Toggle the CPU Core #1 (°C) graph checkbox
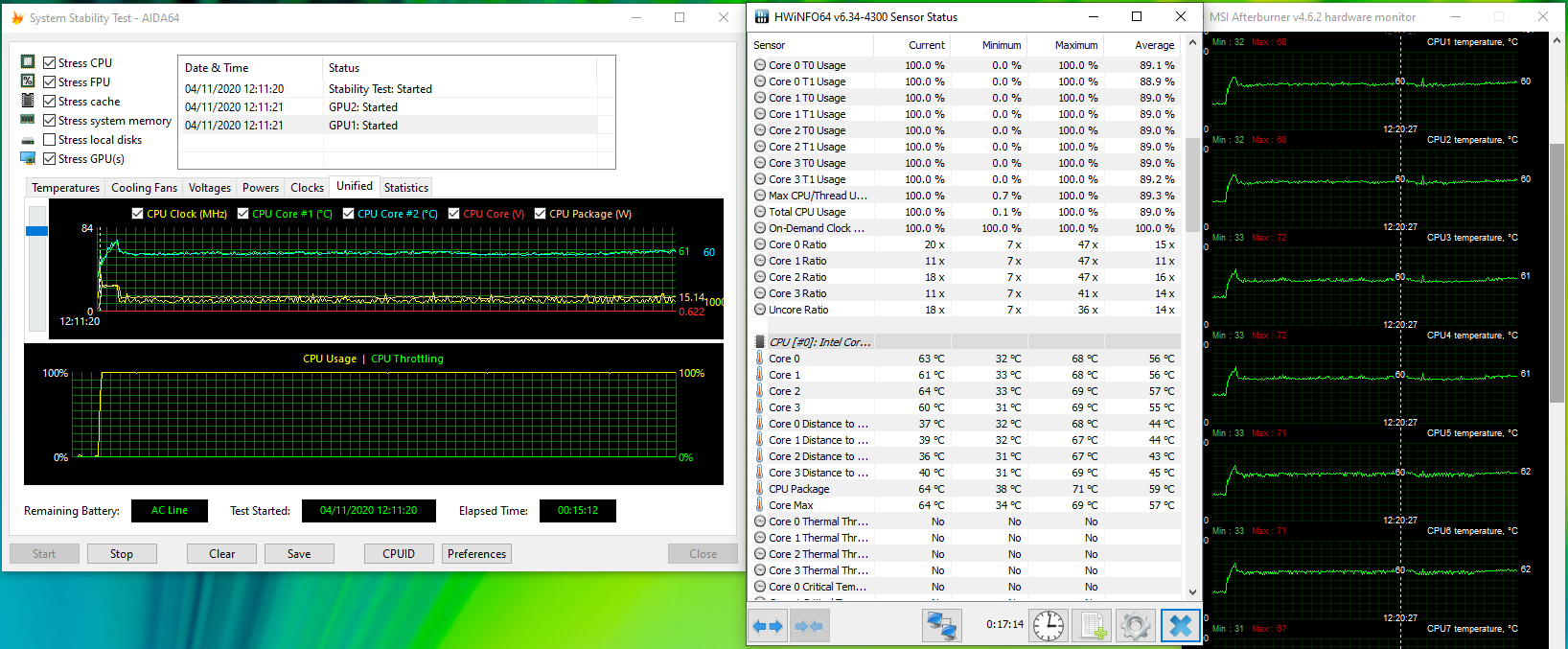Viewport: 1568px width, 649px height. click(242, 214)
